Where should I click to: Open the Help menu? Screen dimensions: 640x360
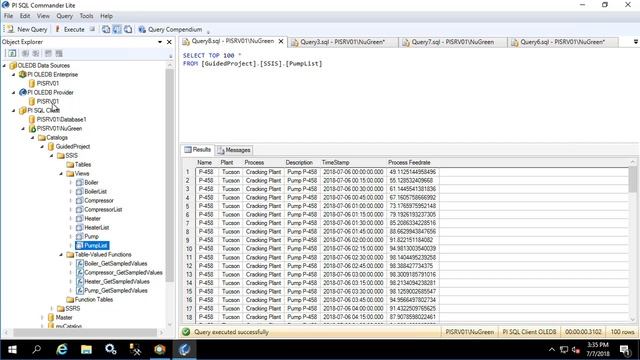click(107, 16)
